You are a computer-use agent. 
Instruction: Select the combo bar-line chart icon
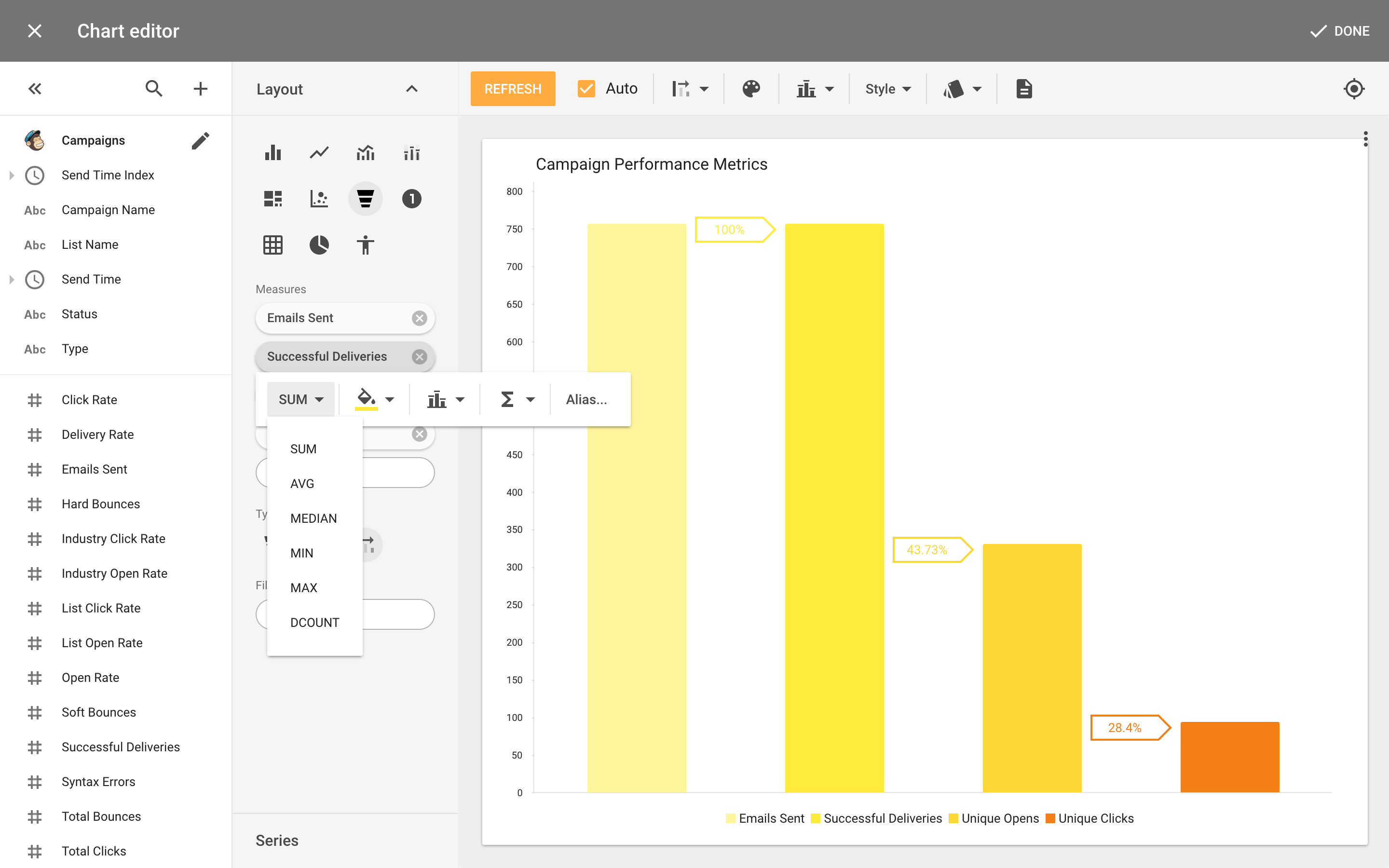point(365,153)
